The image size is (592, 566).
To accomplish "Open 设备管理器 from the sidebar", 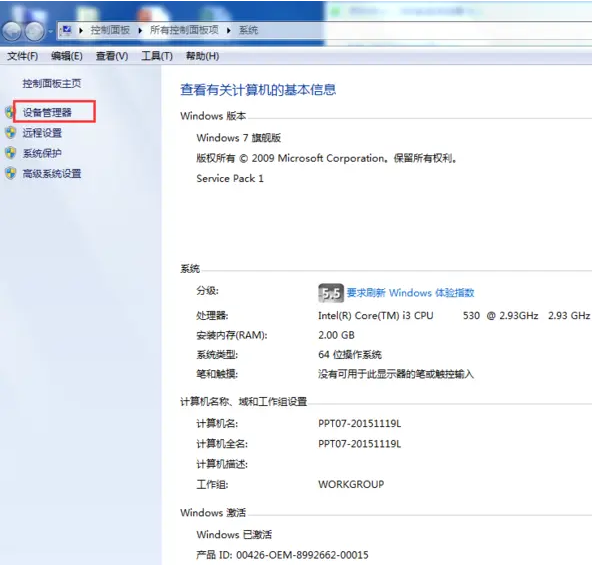I will [x=47, y=113].
